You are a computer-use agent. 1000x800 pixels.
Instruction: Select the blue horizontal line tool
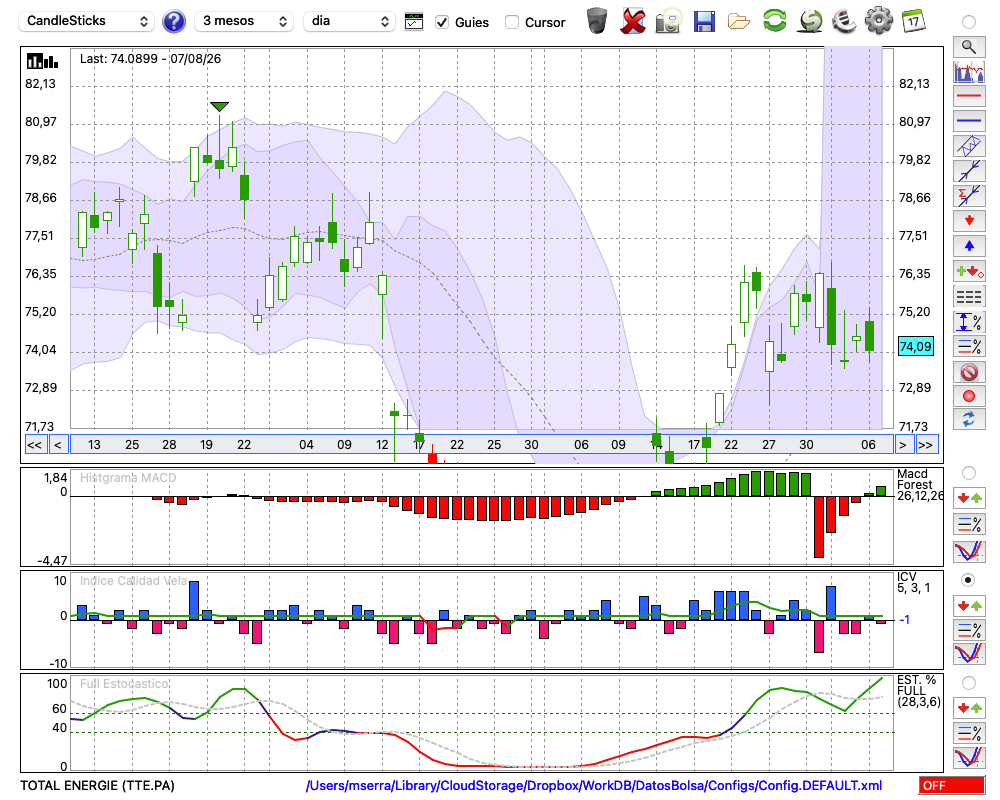969,121
